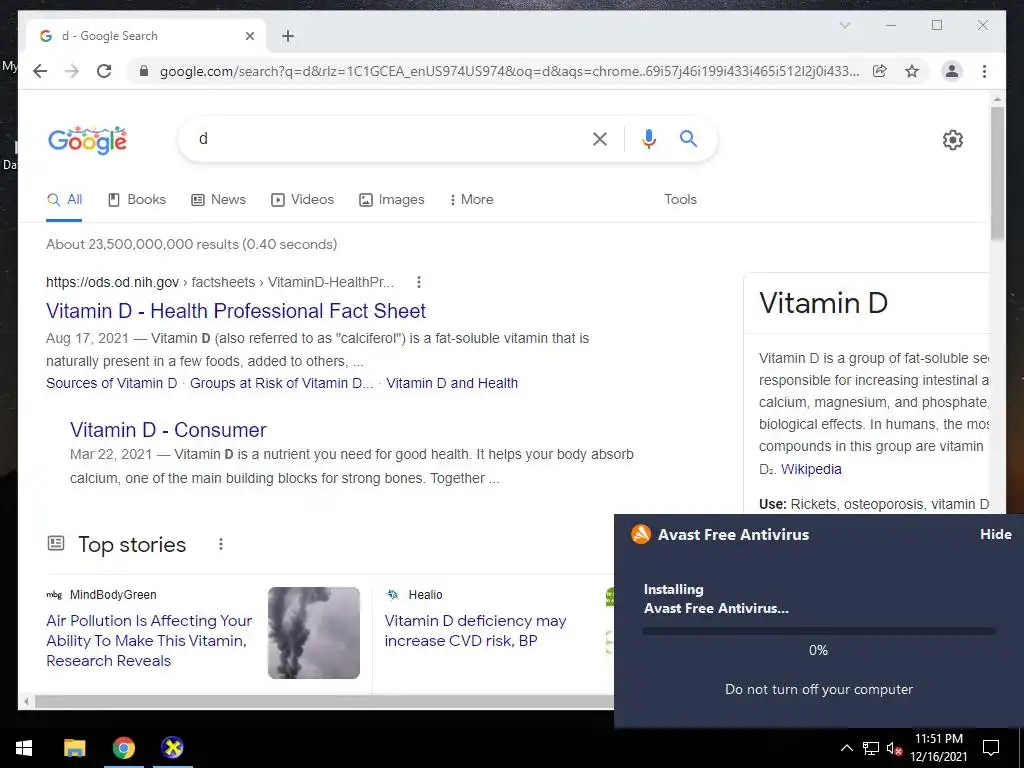1024x768 pixels.
Task: Share this page icon in address bar
Action: pyautogui.click(x=880, y=71)
